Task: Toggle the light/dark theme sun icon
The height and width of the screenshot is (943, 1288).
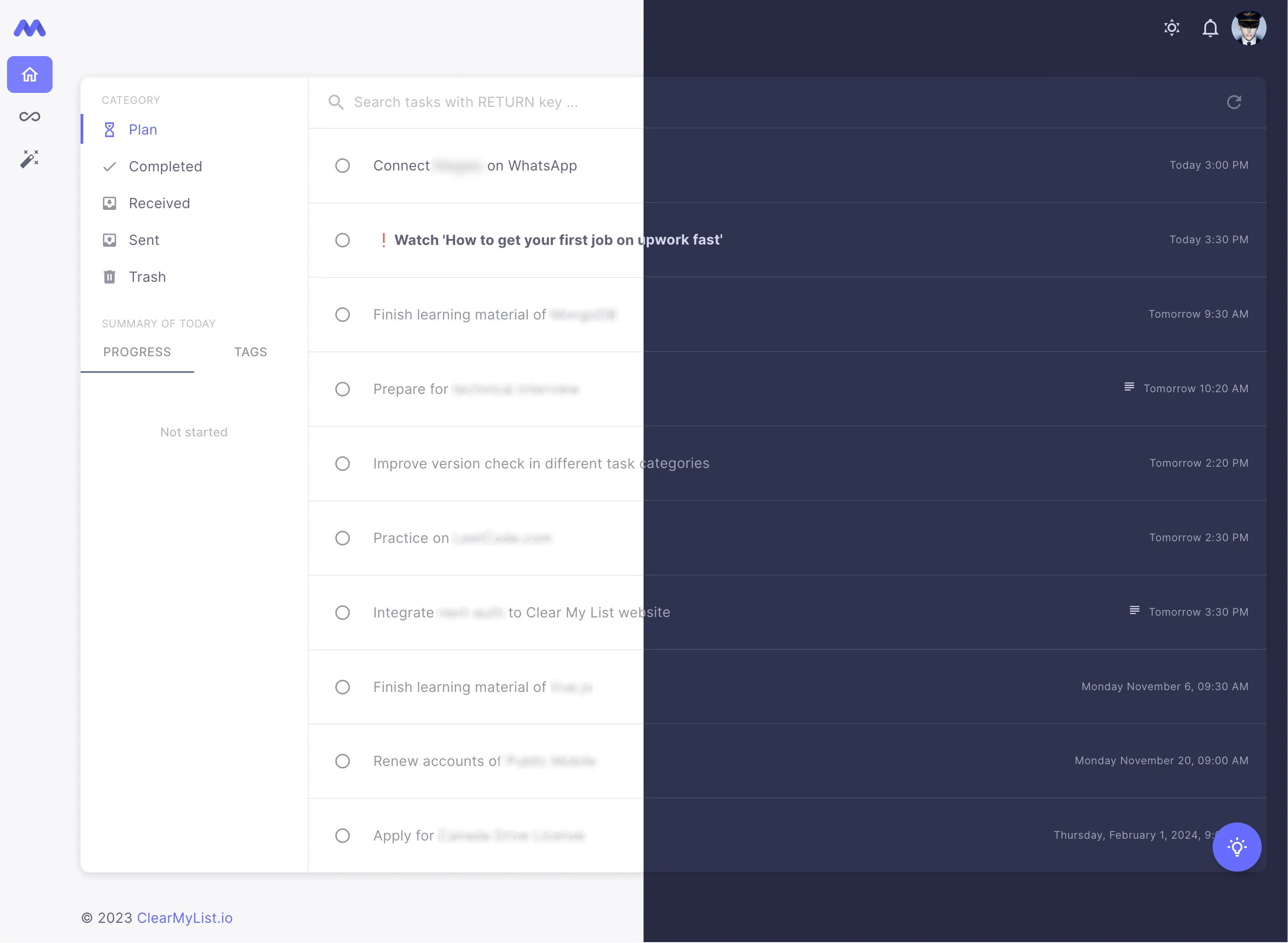Action: tap(1171, 28)
